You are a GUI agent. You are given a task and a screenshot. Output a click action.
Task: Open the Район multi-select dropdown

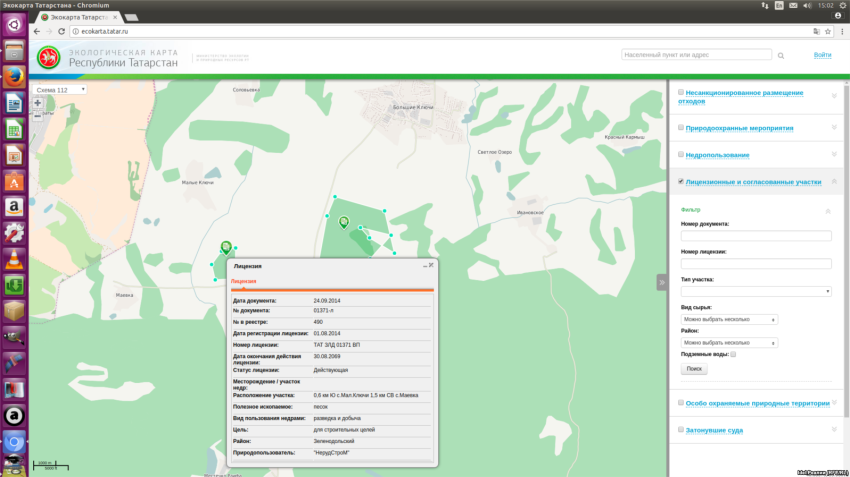730,342
